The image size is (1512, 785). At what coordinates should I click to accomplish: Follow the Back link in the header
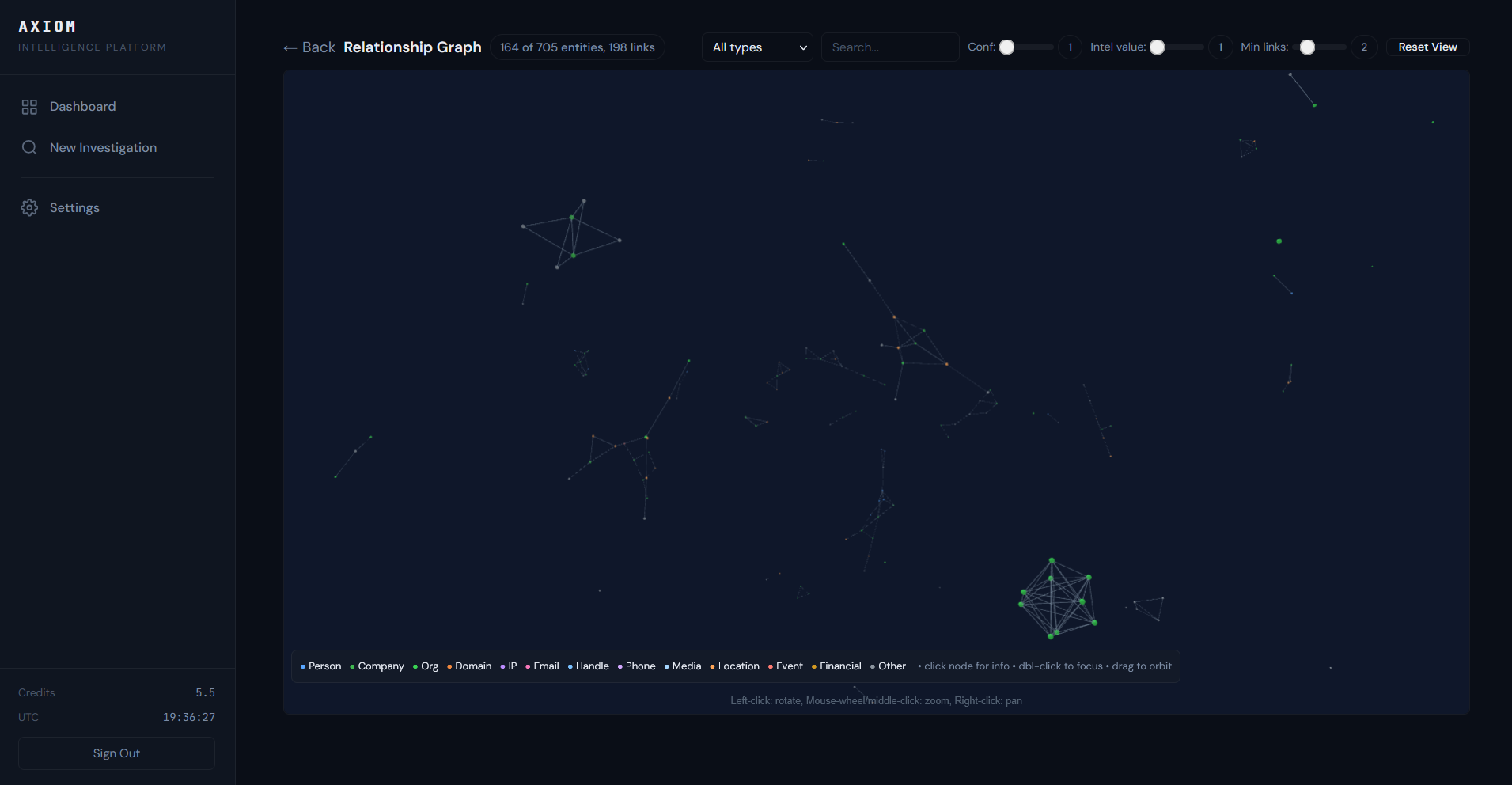coord(310,47)
